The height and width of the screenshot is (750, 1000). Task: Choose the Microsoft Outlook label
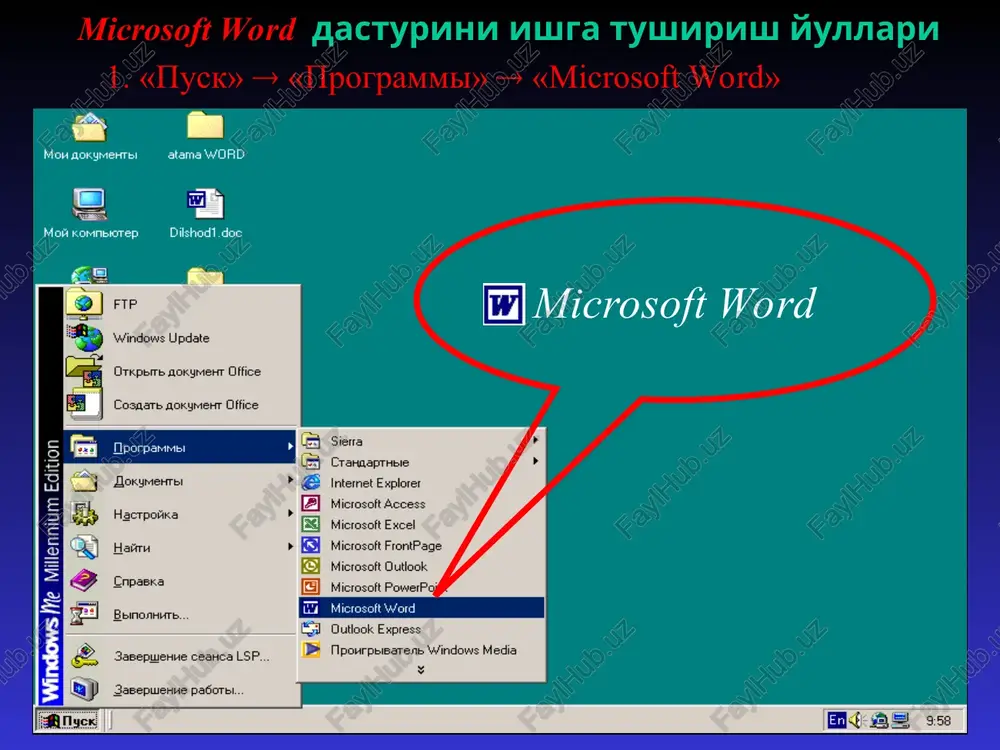pyautogui.click(x=379, y=566)
